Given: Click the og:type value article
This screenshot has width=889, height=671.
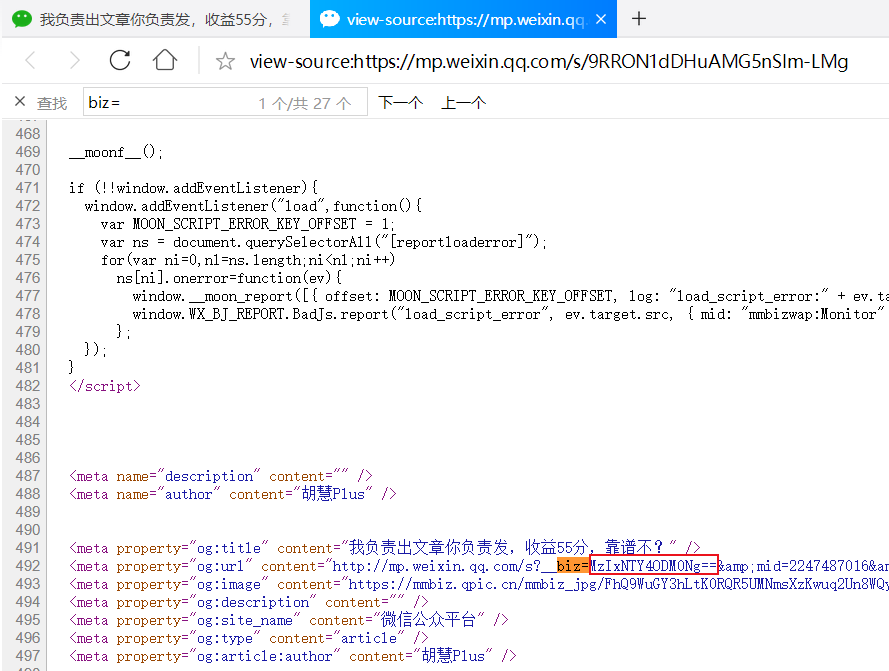Looking at the screenshot, I should pyautogui.click(x=369, y=638).
